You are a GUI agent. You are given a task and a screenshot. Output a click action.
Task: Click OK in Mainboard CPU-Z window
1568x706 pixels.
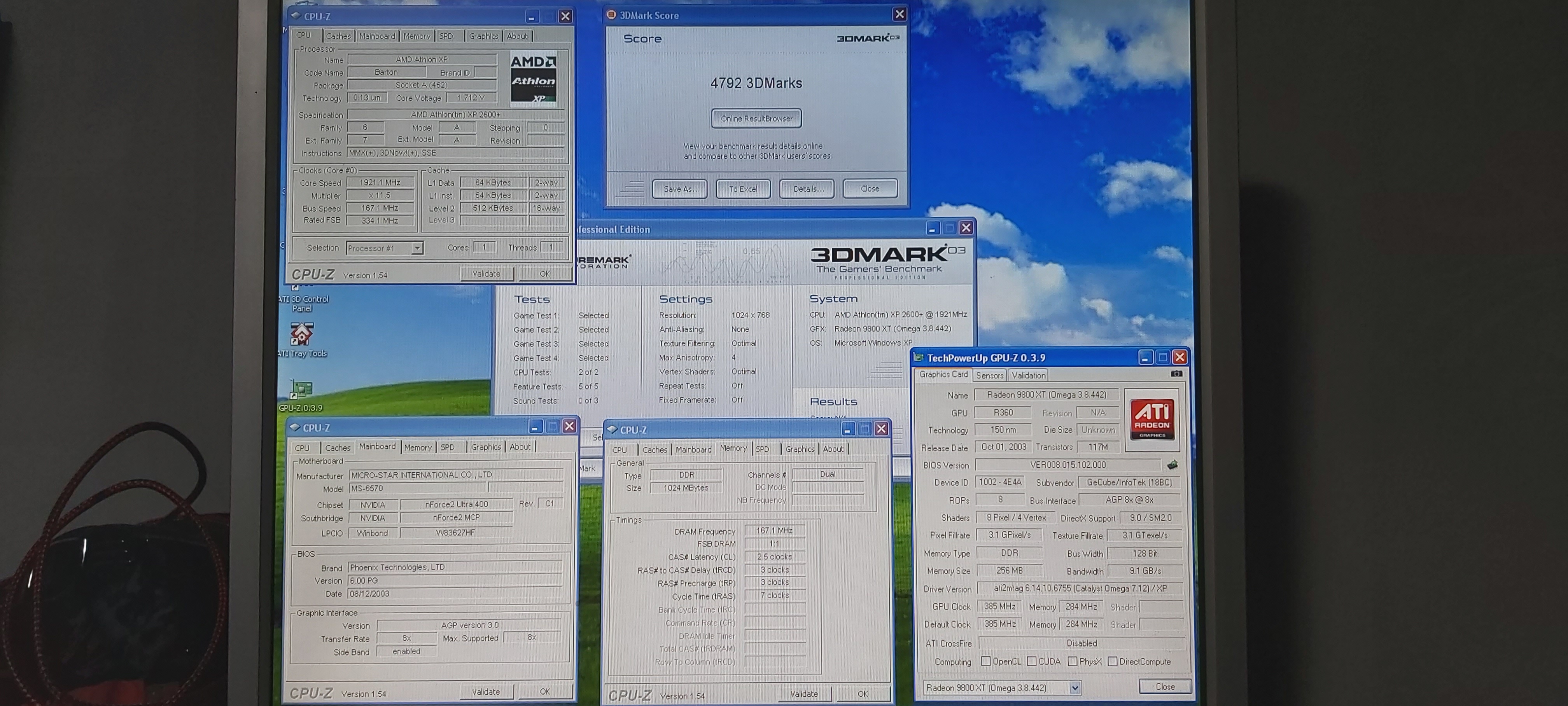click(545, 691)
